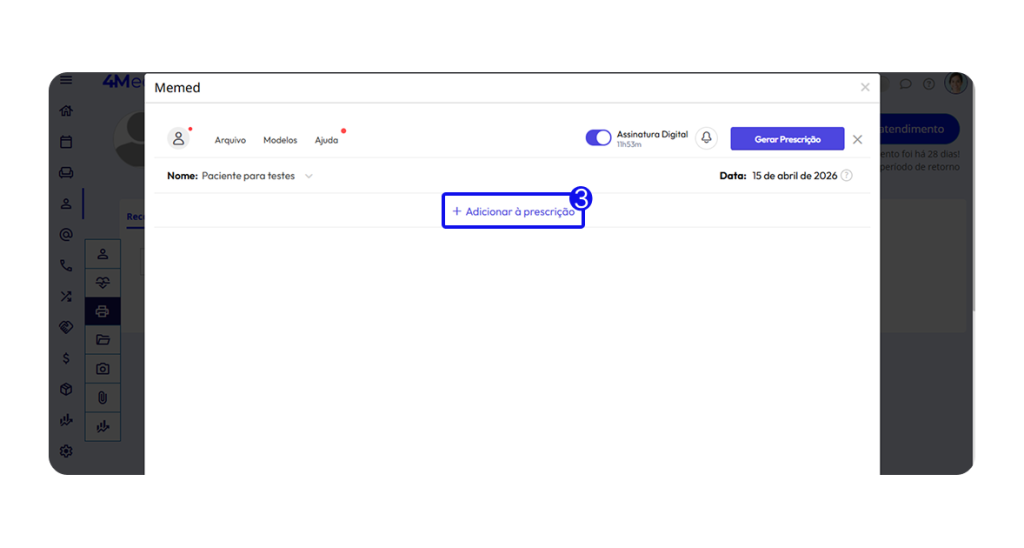Click the paperclip attachments icon
The height and width of the screenshot is (548, 1024).
102,398
